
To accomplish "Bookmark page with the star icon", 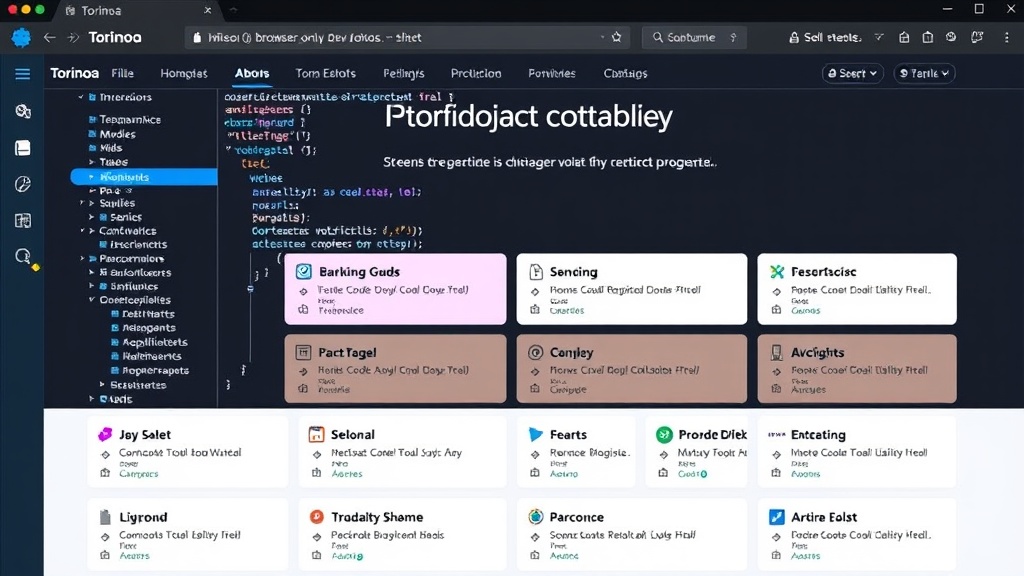I will (616, 37).
